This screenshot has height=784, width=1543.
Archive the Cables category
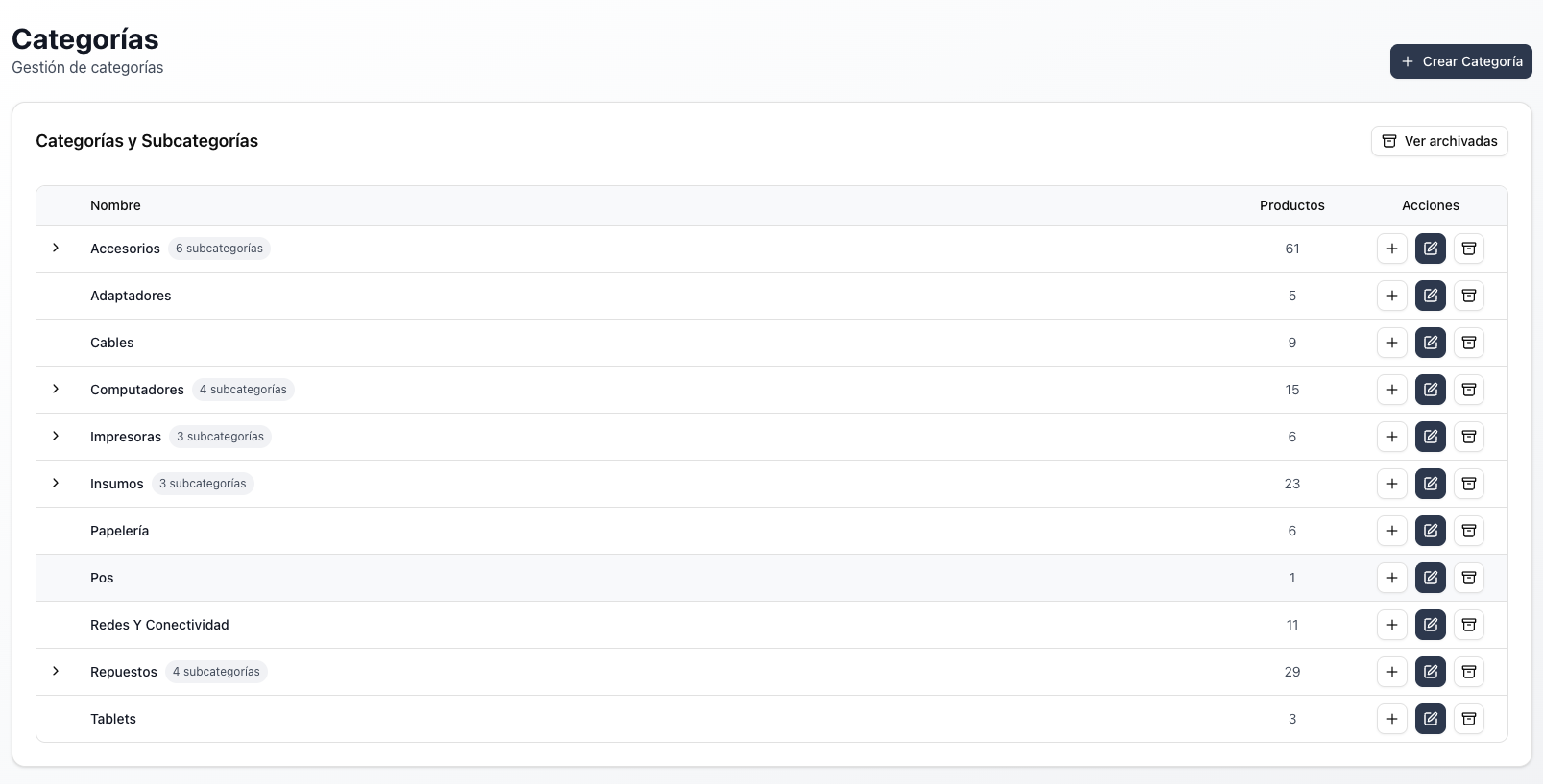click(x=1469, y=343)
